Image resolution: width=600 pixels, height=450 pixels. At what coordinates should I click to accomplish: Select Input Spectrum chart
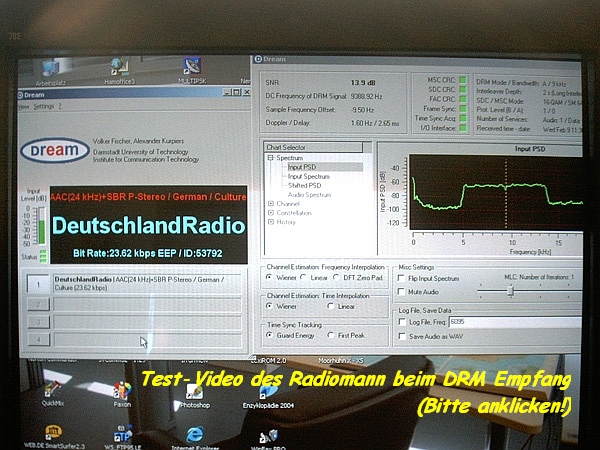coord(308,176)
